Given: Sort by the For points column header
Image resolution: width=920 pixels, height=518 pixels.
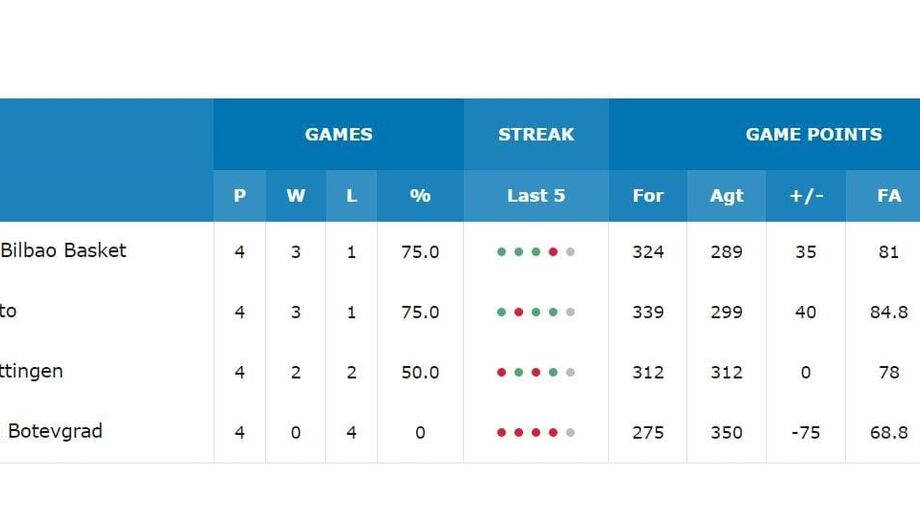Looking at the screenshot, I should 648,196.
